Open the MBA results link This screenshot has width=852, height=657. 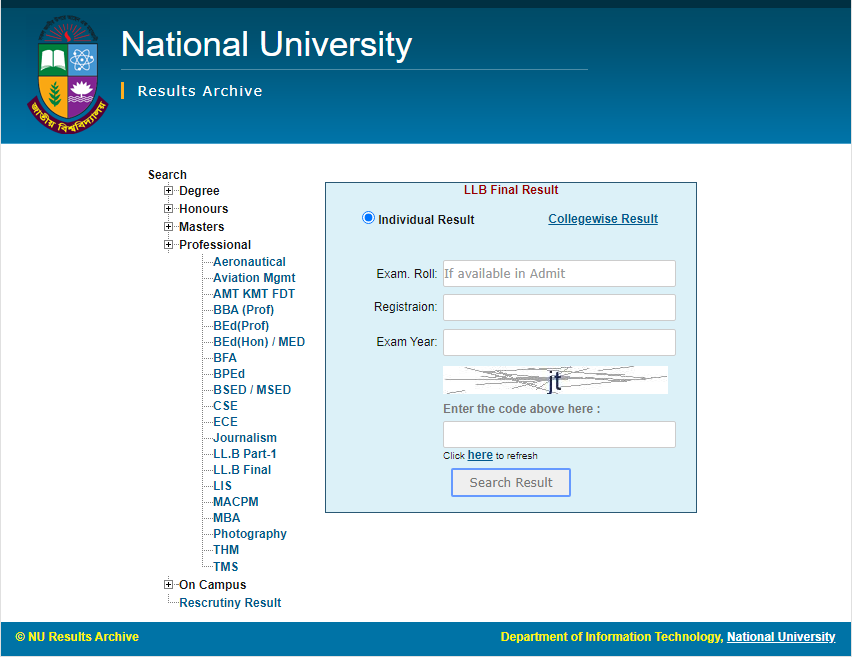pos(227,518)
